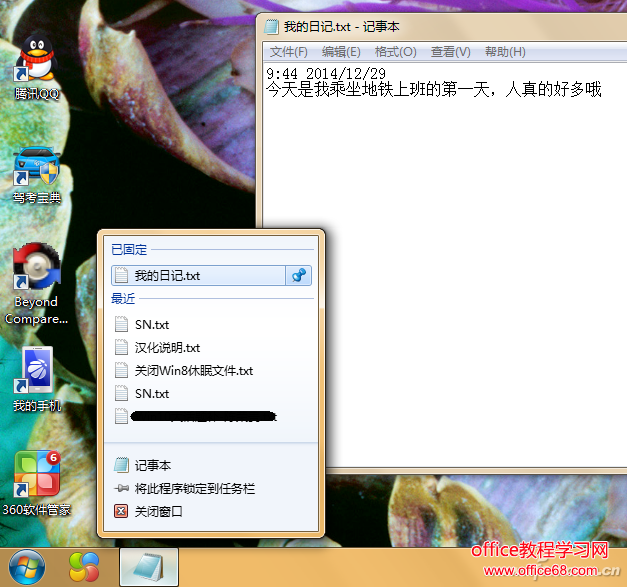
Task: Choose 将此程序锁定到任务栏
Action: [x=211, y=489]
